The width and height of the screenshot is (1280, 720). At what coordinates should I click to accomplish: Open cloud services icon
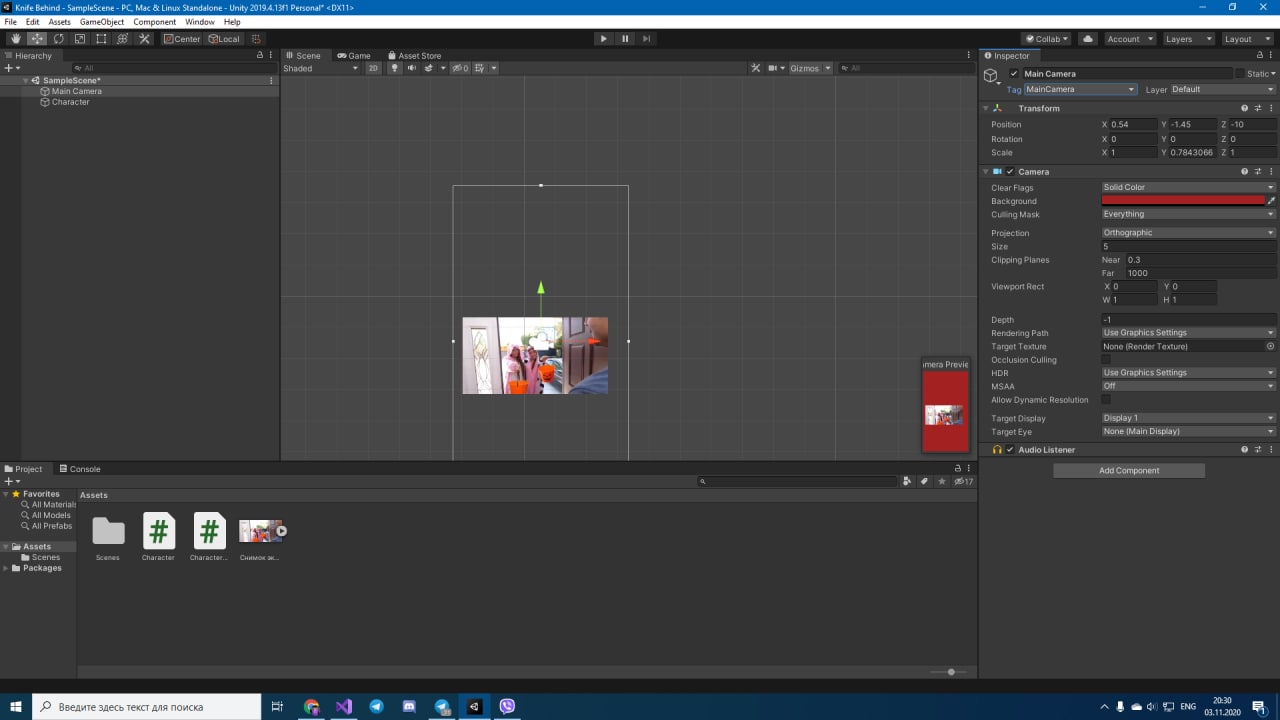pyautogui.click(x=1088, y=39)
